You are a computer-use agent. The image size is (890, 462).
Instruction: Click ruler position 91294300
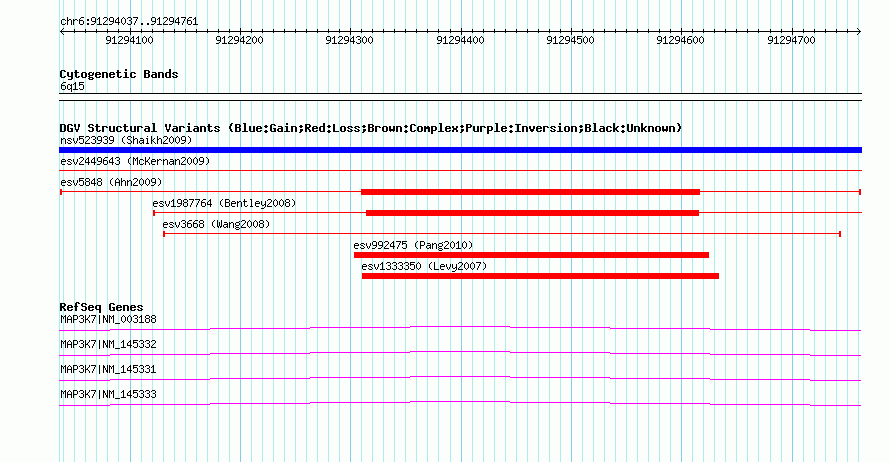click(x=350, y=40)
